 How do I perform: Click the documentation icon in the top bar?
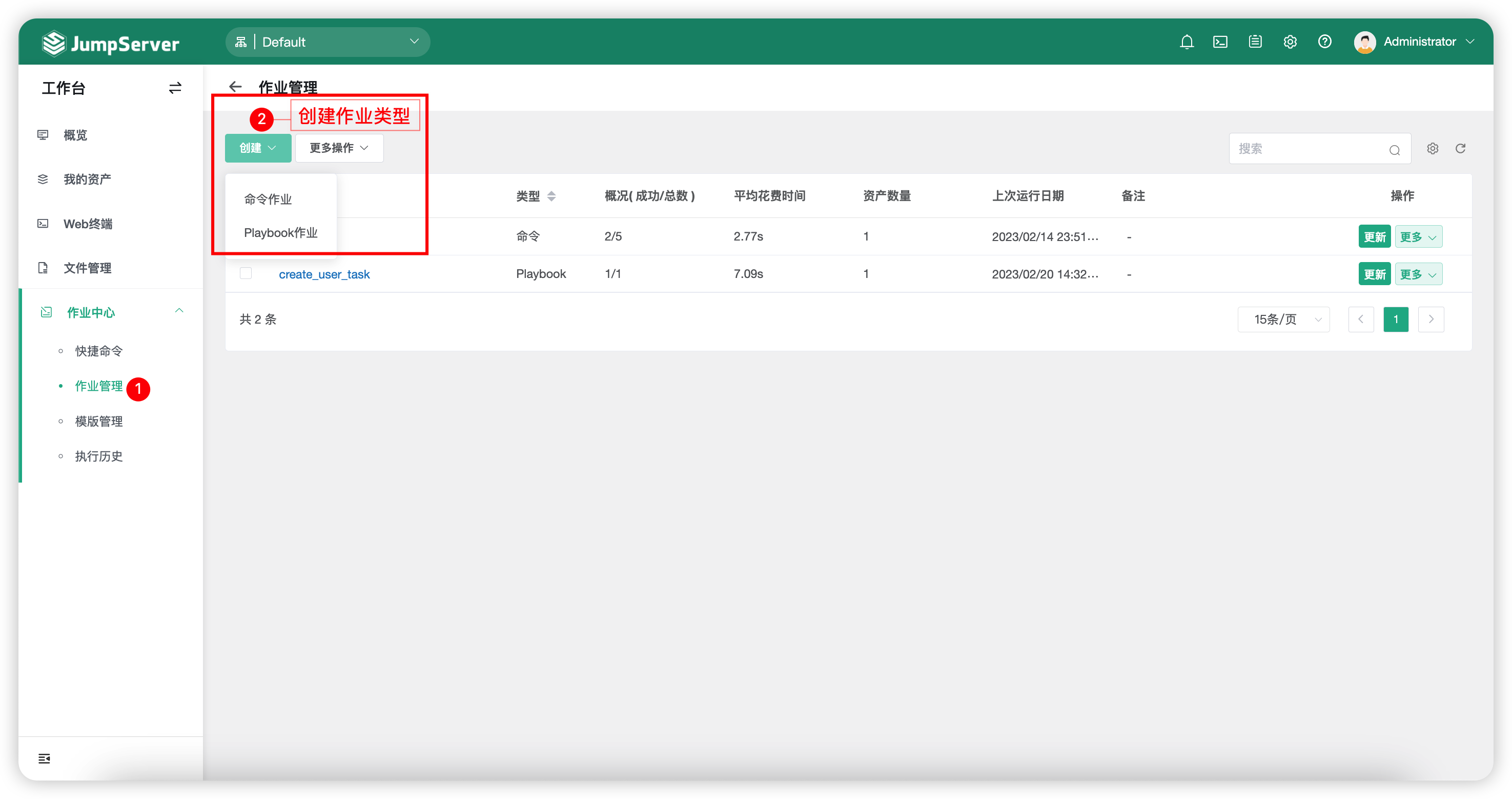click(1256, 42)
